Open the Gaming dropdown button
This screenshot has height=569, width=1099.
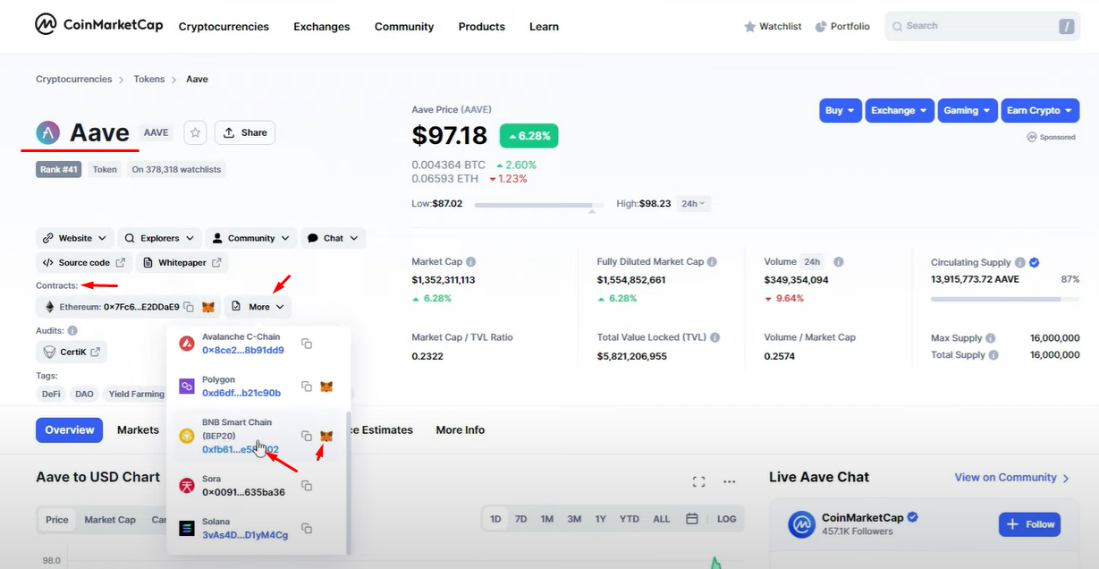(x=967, y=111)
